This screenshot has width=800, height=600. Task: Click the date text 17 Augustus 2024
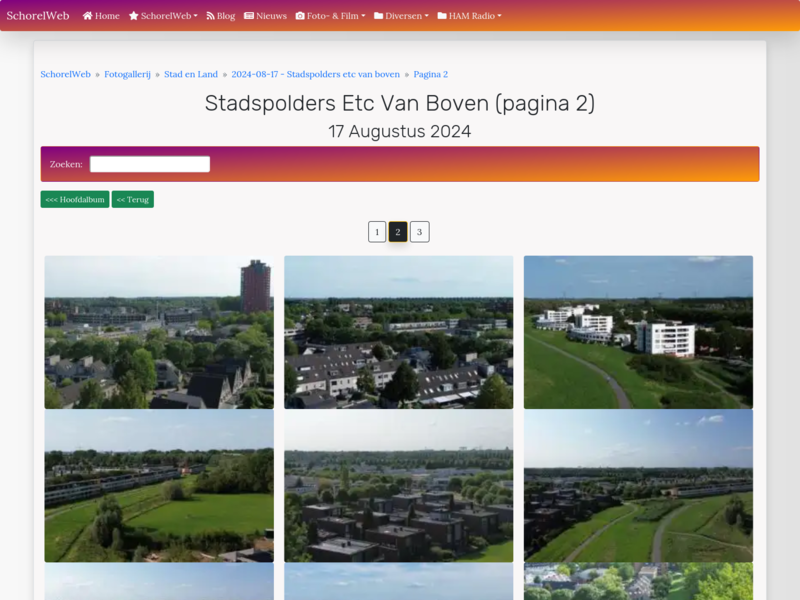tap(400, 132)
